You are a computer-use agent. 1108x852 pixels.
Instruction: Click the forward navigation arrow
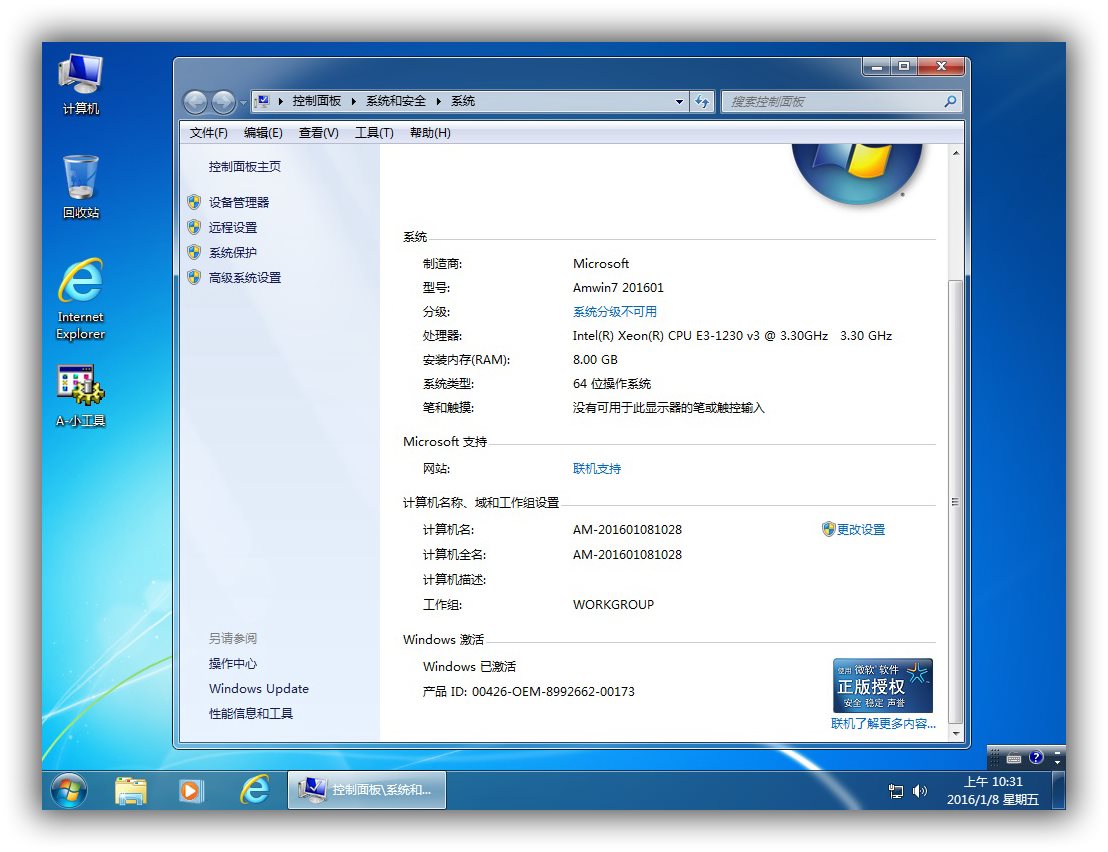click(223, 102)
